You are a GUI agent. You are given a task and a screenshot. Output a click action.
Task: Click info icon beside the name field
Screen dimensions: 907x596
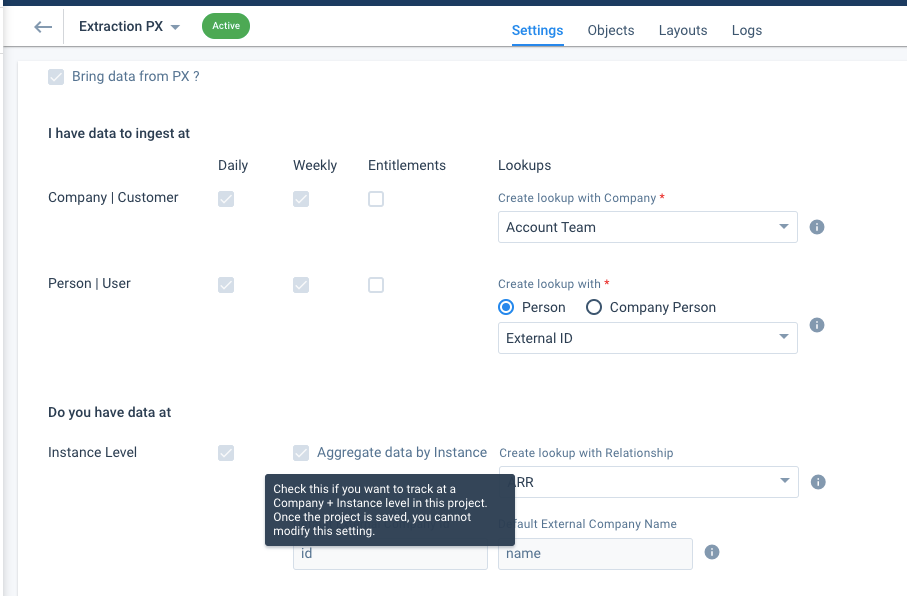(x=712, y=552)
